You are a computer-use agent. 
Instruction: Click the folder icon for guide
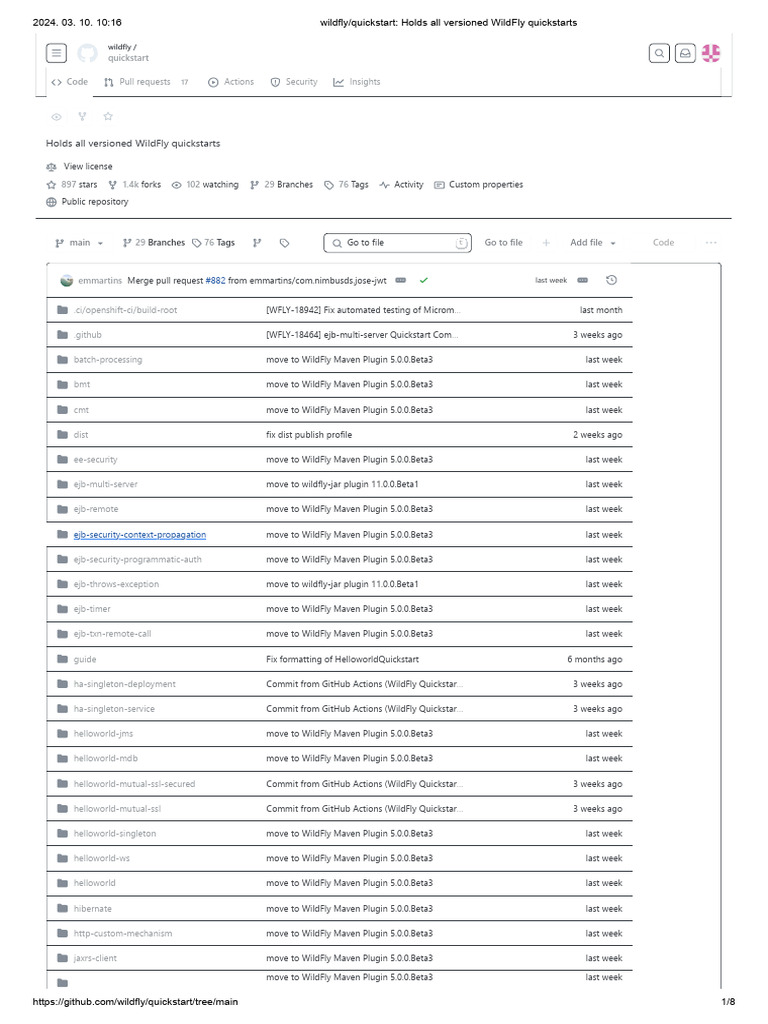pyautogui.click(x=63, y=660)
